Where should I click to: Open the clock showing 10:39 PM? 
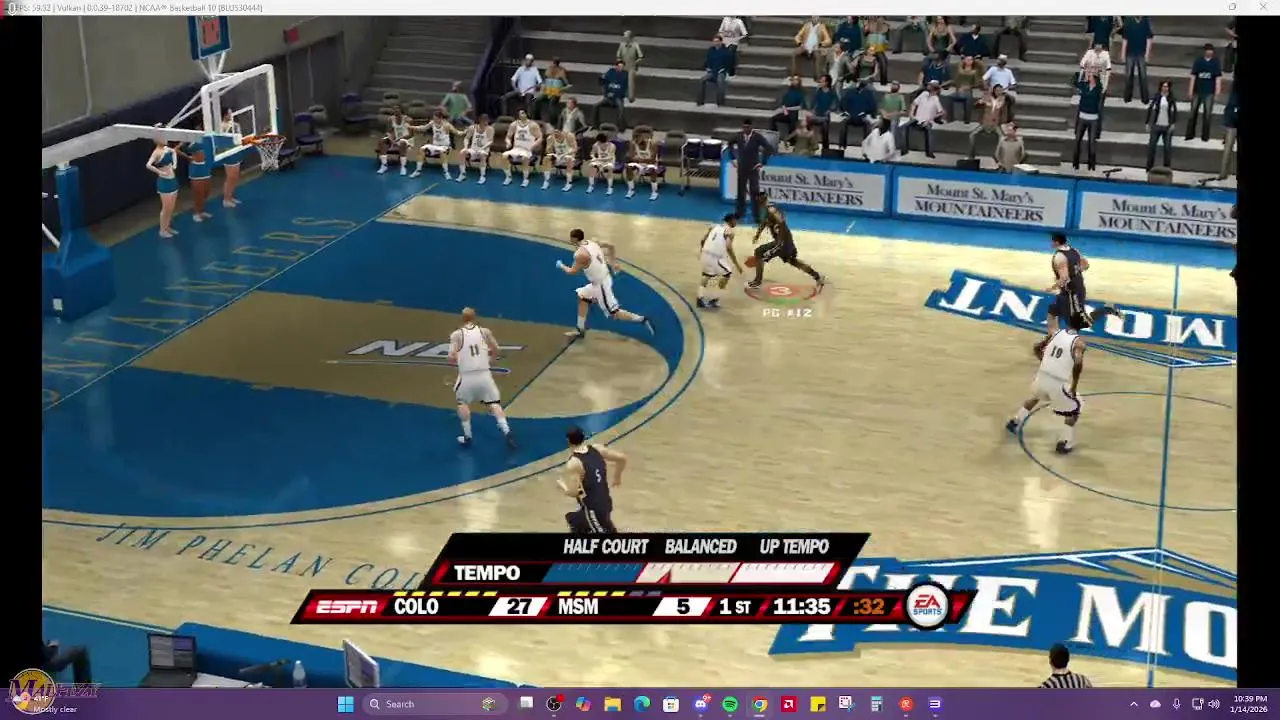[1250, 704]
